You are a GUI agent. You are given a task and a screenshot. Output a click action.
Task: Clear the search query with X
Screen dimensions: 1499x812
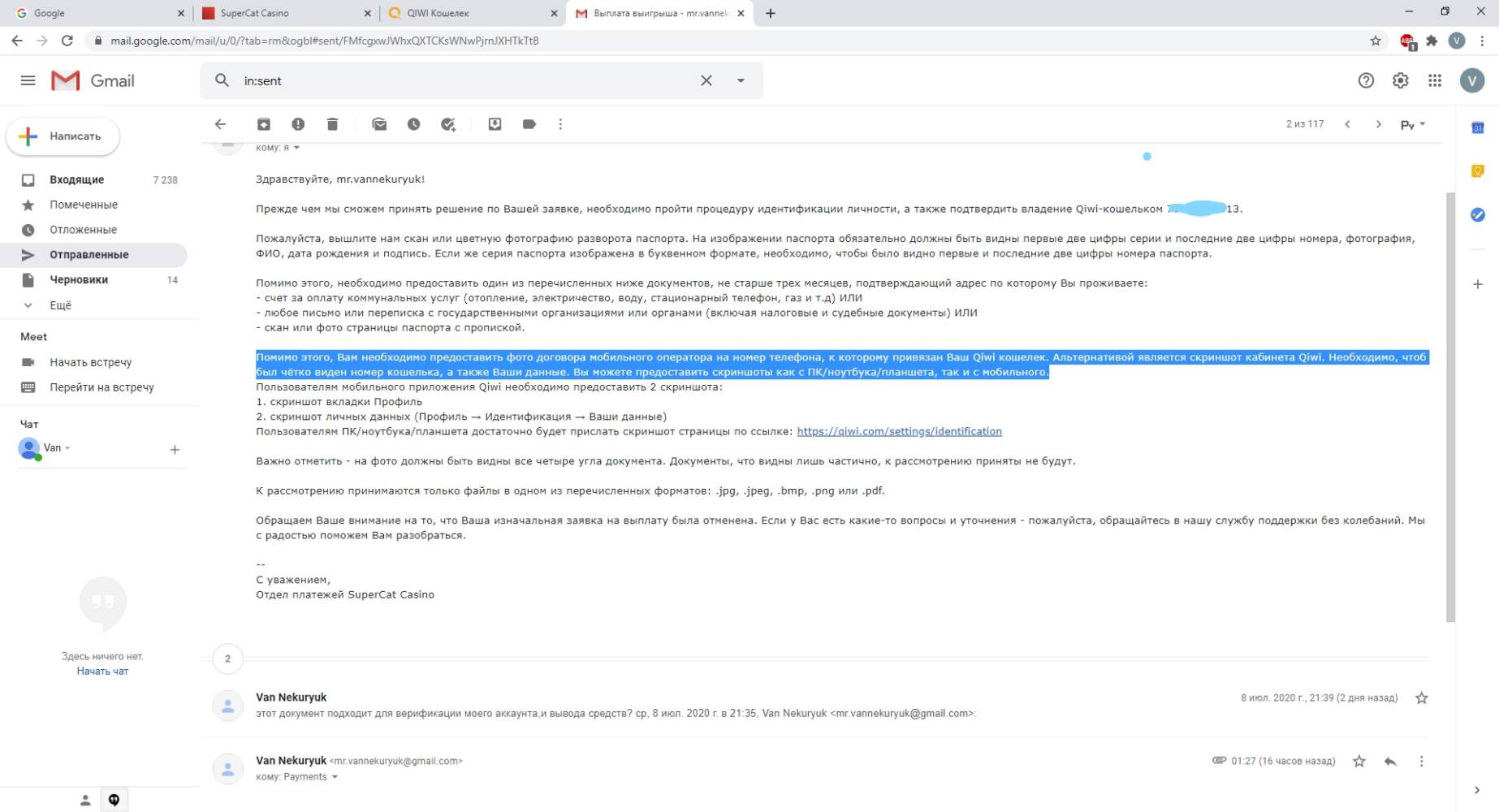coord(706,80)
